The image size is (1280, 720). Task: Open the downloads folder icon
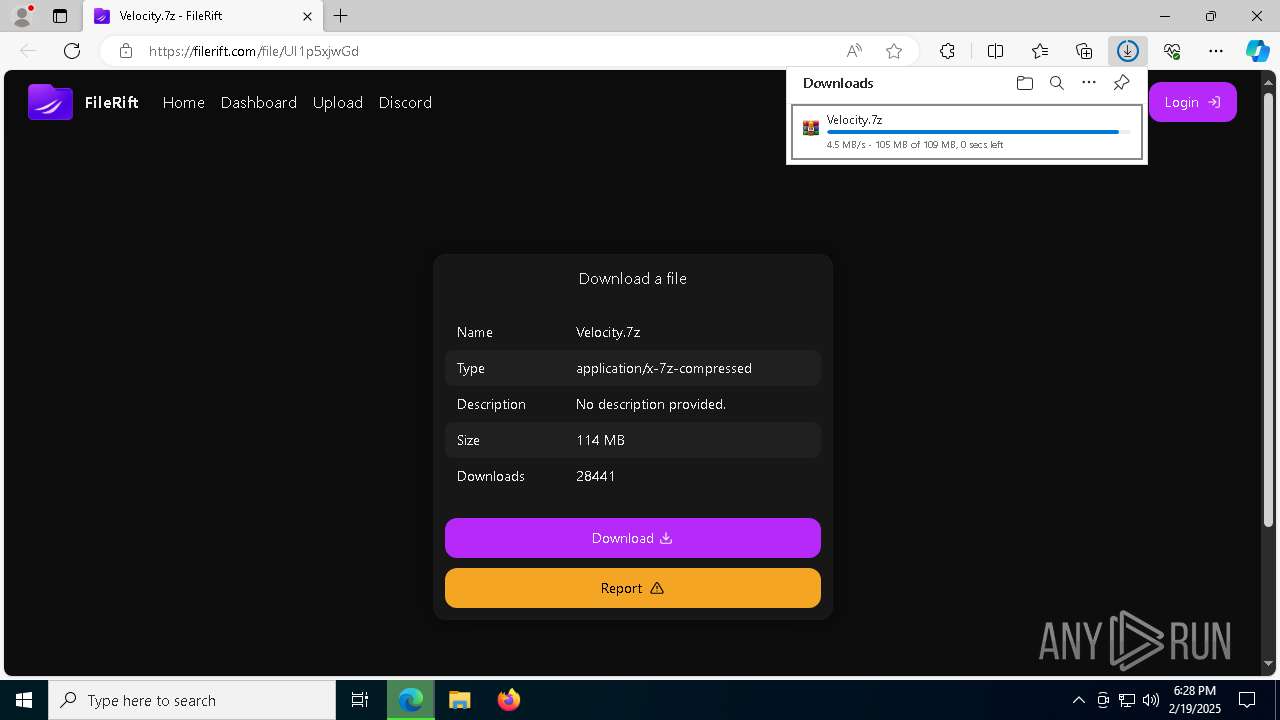pos(1024,83)
